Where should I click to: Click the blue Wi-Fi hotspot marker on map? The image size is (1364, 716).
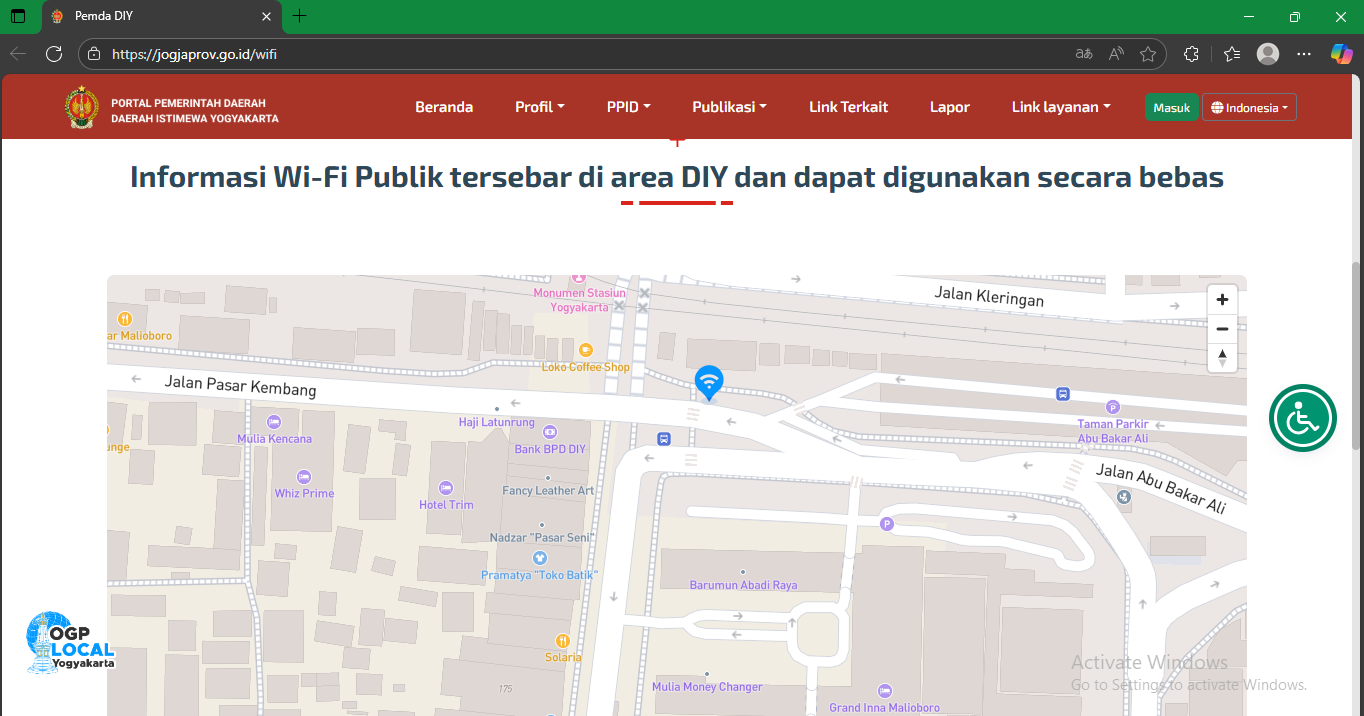[x=709, y=381]
